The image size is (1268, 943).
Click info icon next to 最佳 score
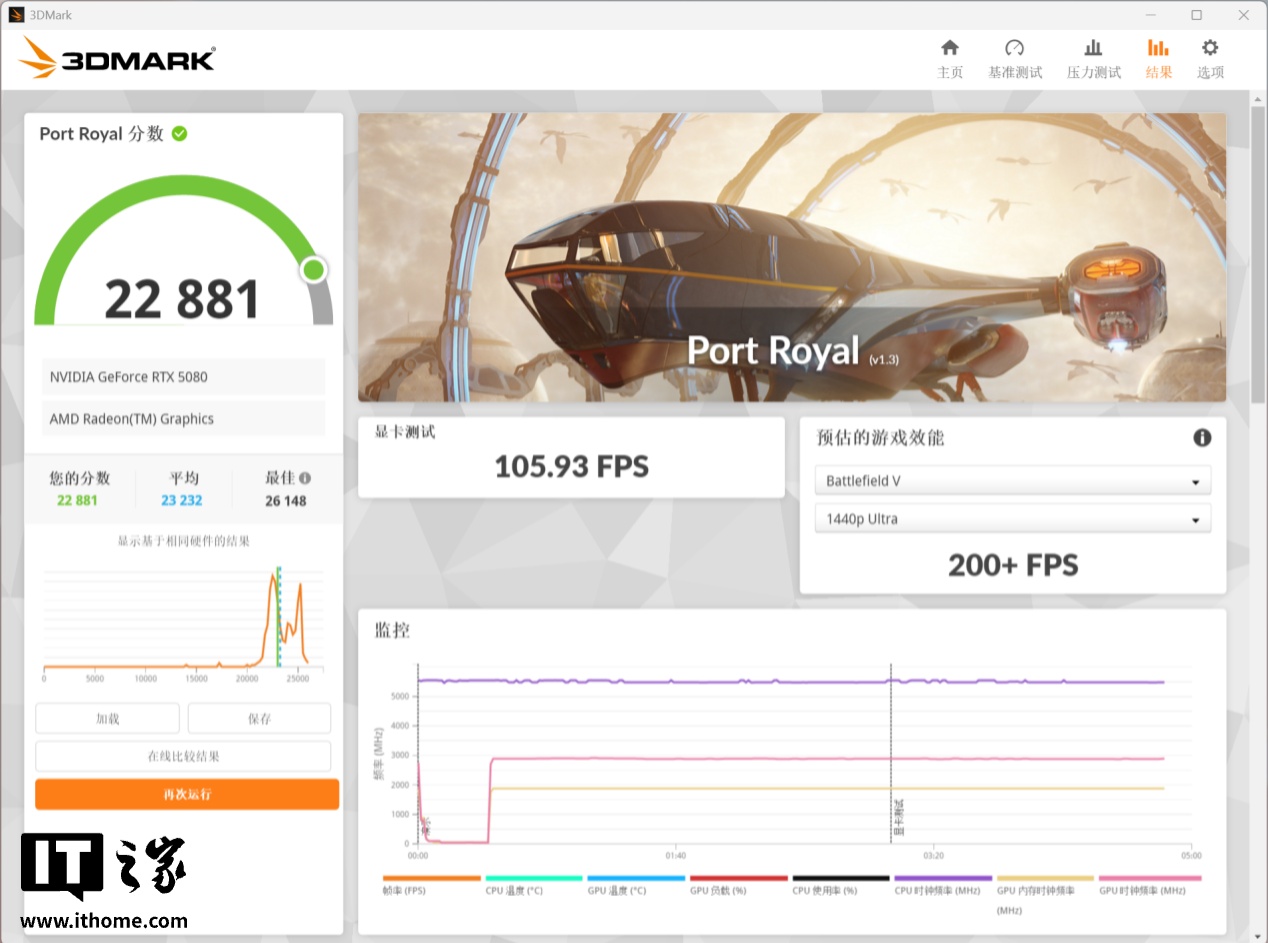tap(305, 478)
